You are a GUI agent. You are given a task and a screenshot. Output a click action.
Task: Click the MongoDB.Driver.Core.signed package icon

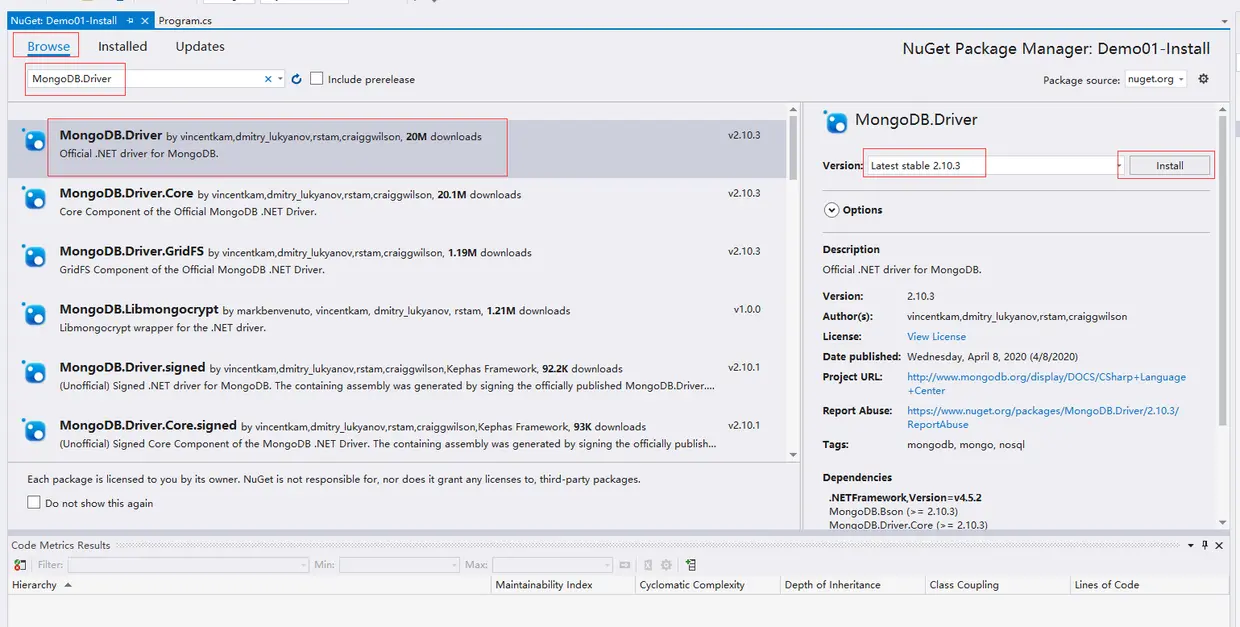(x=35, y=431)
